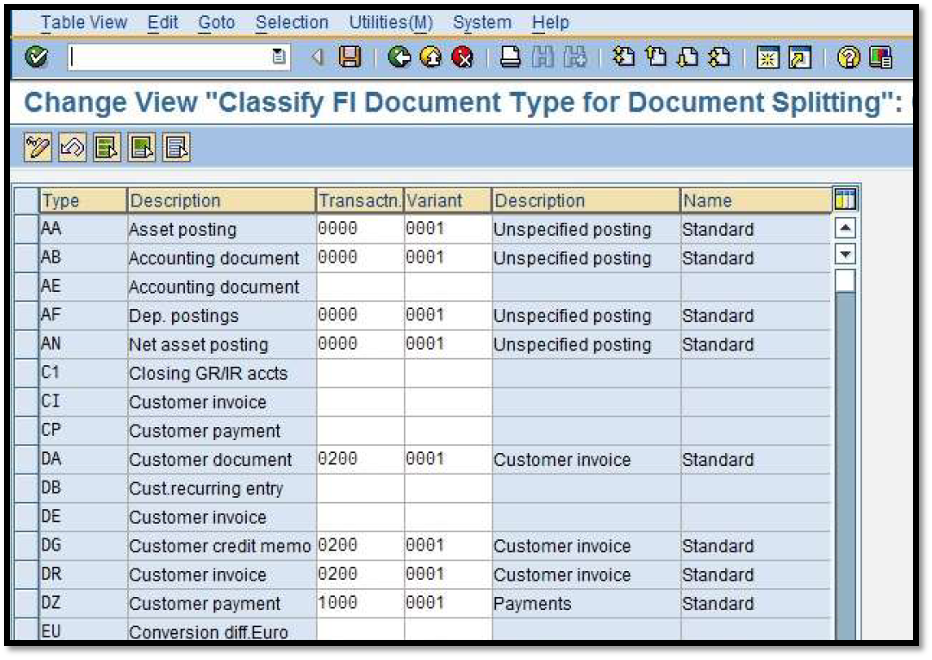
Task: Click the yellow Exit arrow icon
Action: 431,57
